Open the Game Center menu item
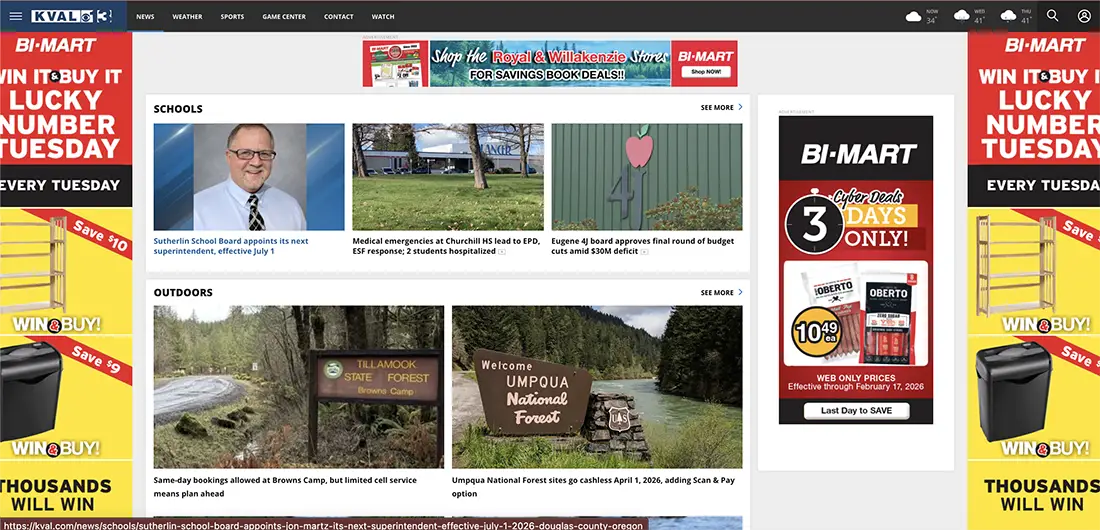This screenshot has width=1100, height=530. click(284, 16)
